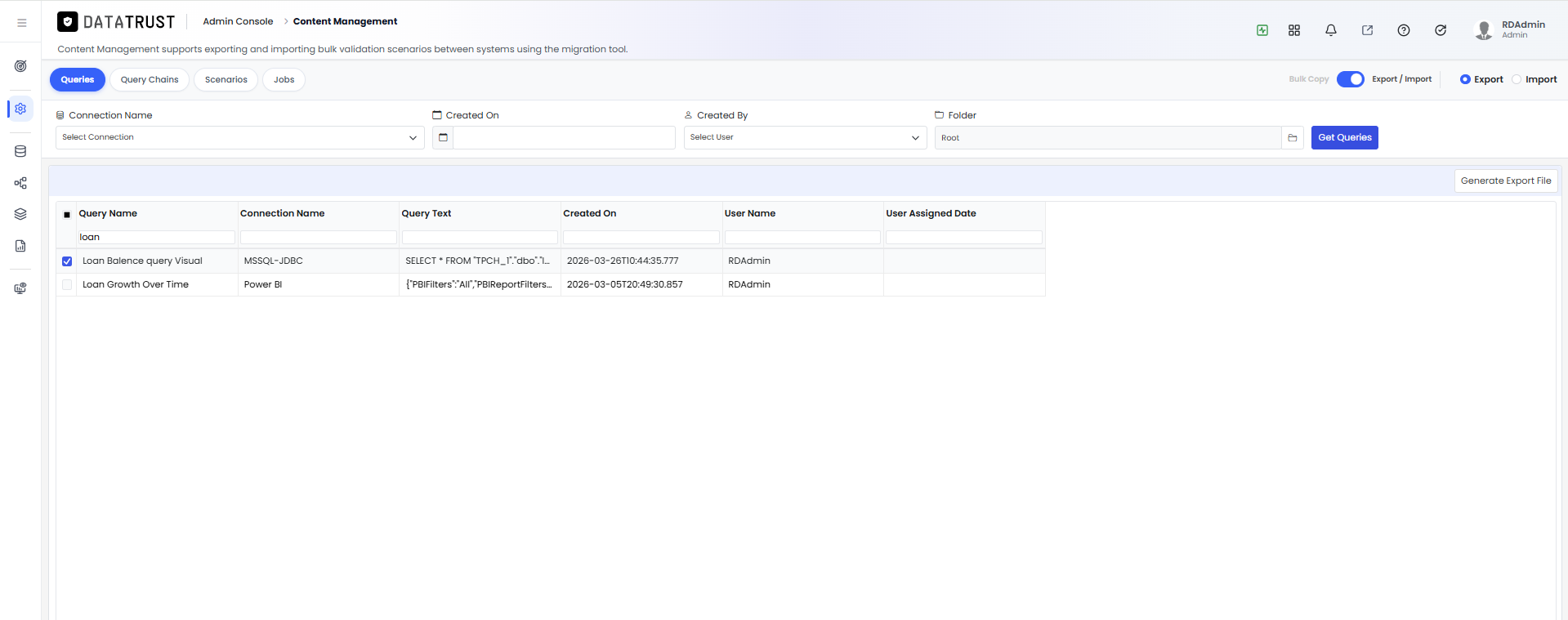Image resolution: width=1568 pixels, height=620 pixels.
Task: Select the Import radio button
Action: [x=1517, y=79]
